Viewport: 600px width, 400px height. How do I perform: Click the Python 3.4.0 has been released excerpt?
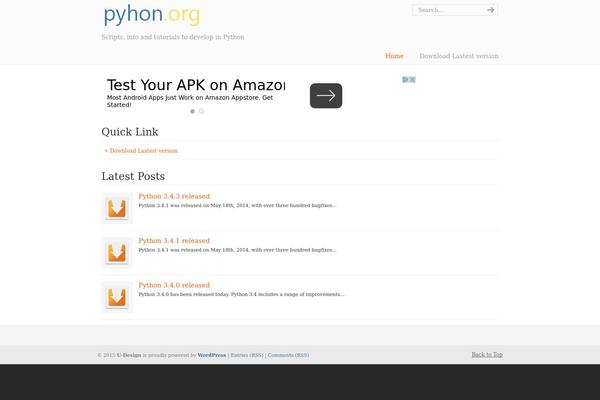tap(241, 294)
